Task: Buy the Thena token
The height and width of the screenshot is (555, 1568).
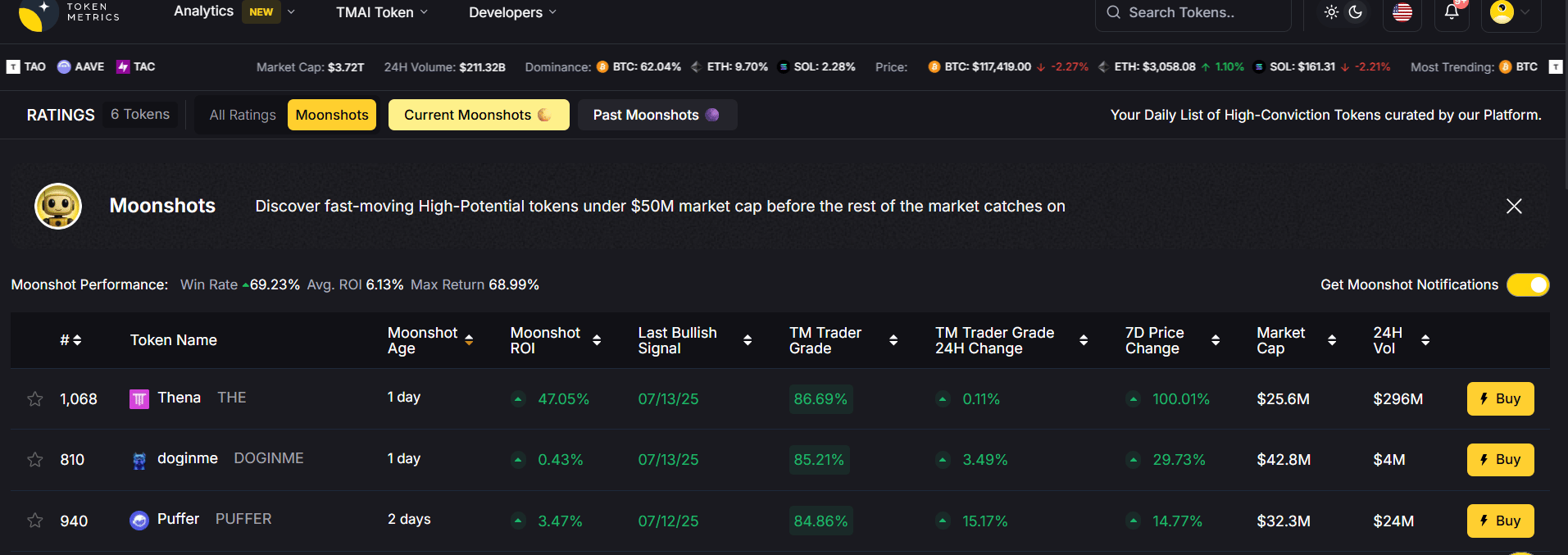Action: point(1500,399)
